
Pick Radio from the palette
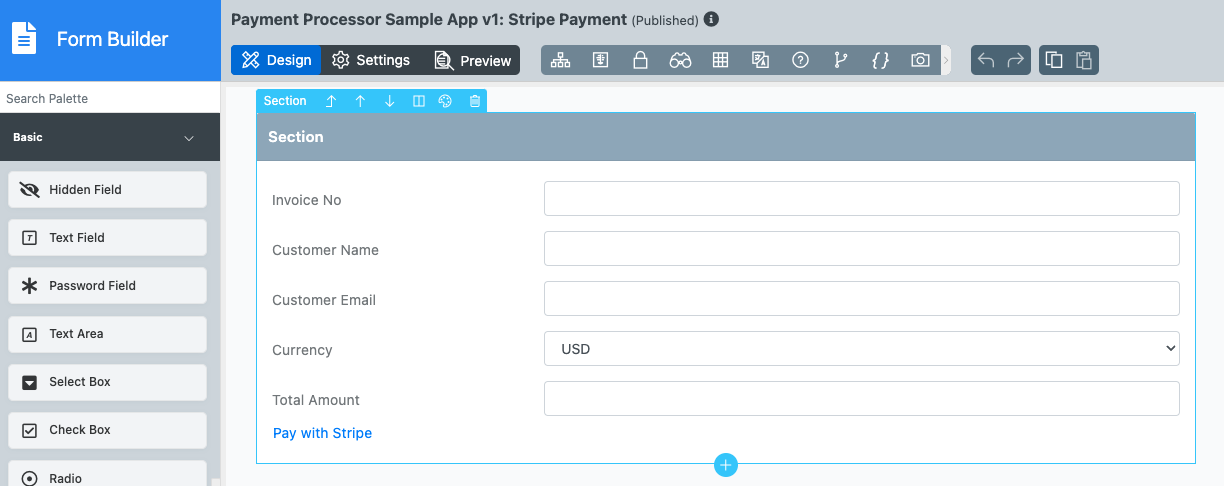[107, 474]
